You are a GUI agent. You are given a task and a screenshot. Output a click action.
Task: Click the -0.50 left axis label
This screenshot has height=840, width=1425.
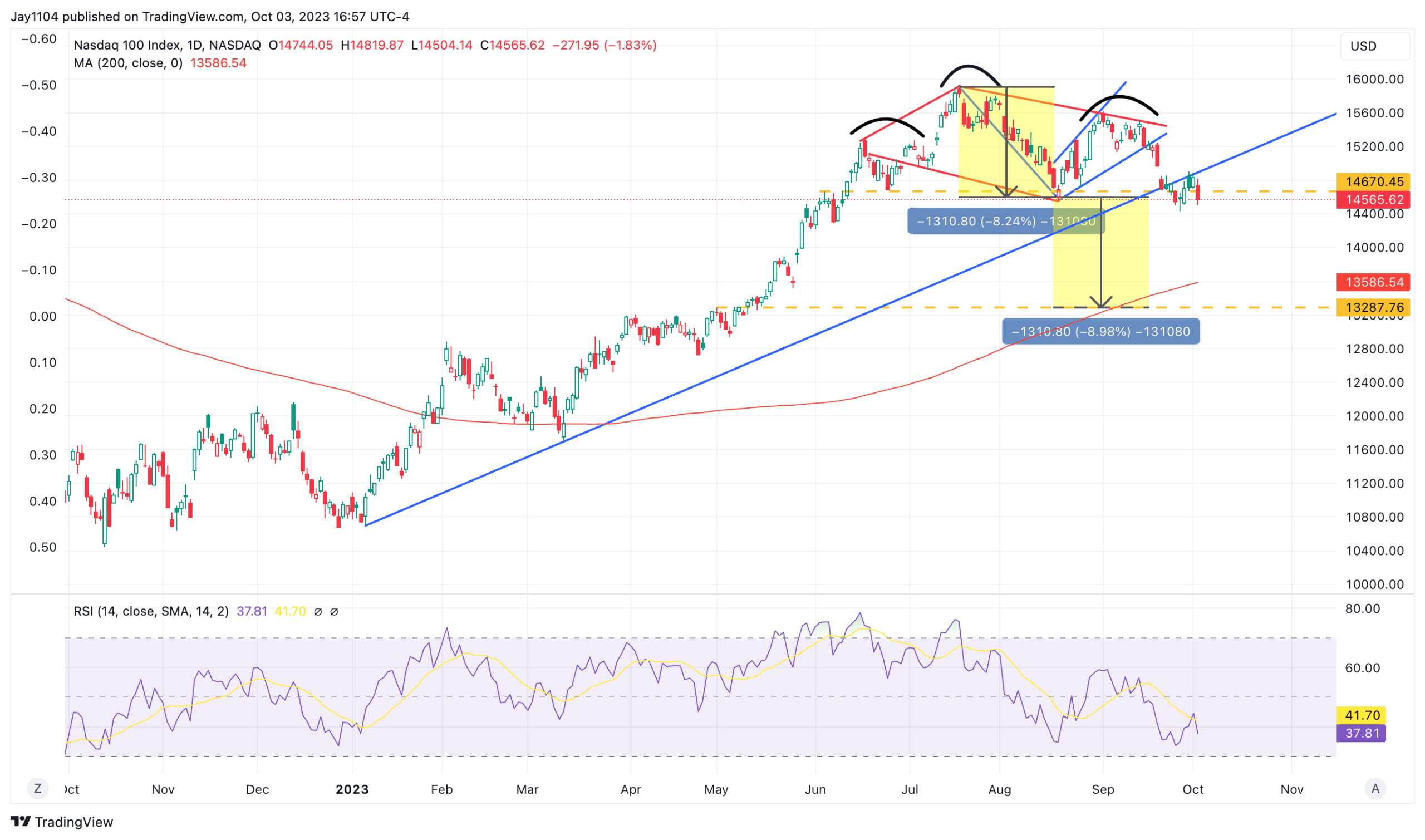click(x=39, y=85)
